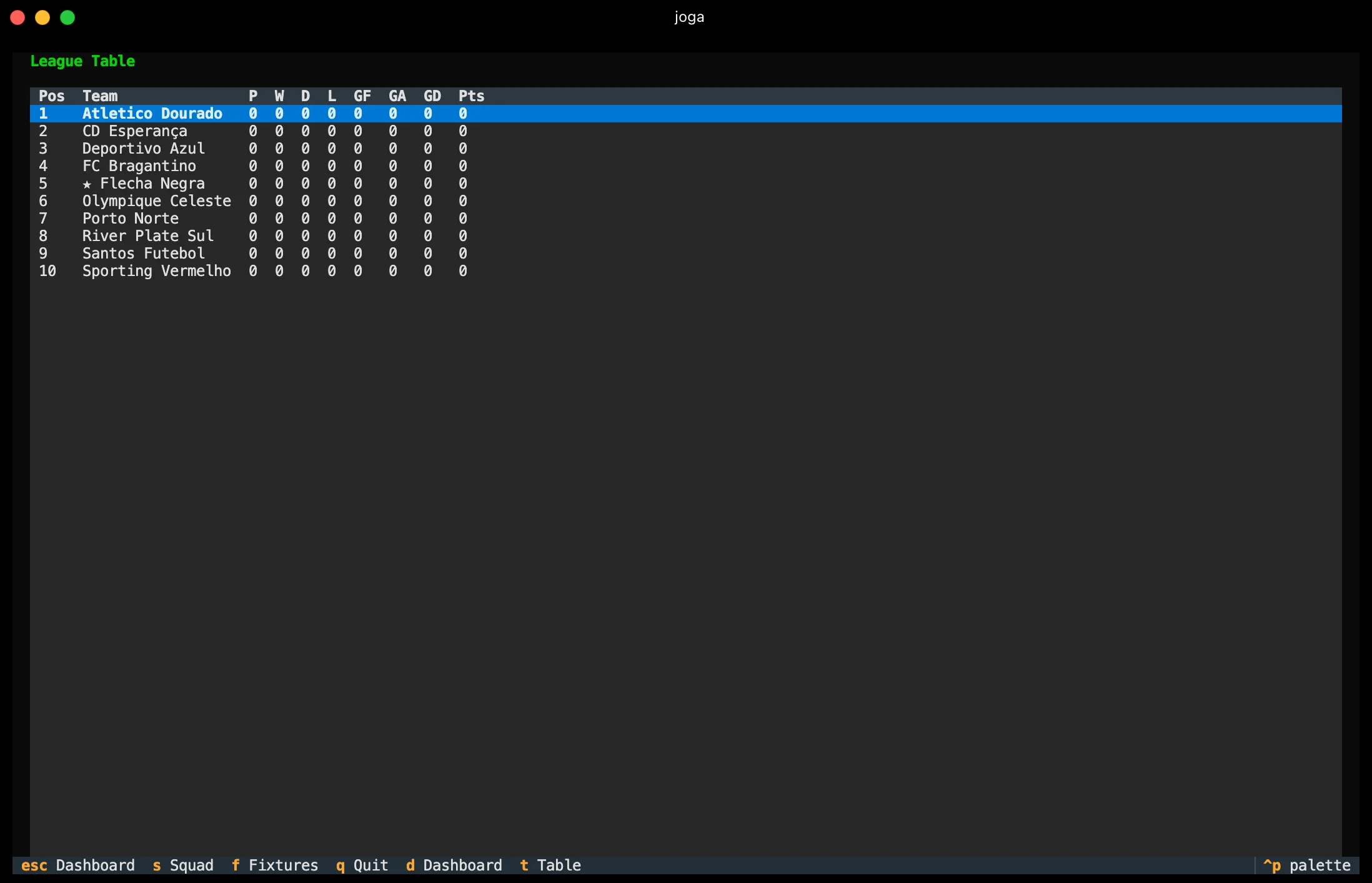Select the Deportivo Azul table row
Image resolution: width=1372 pixels, height=883 pixels.
[x=685, y=149]
